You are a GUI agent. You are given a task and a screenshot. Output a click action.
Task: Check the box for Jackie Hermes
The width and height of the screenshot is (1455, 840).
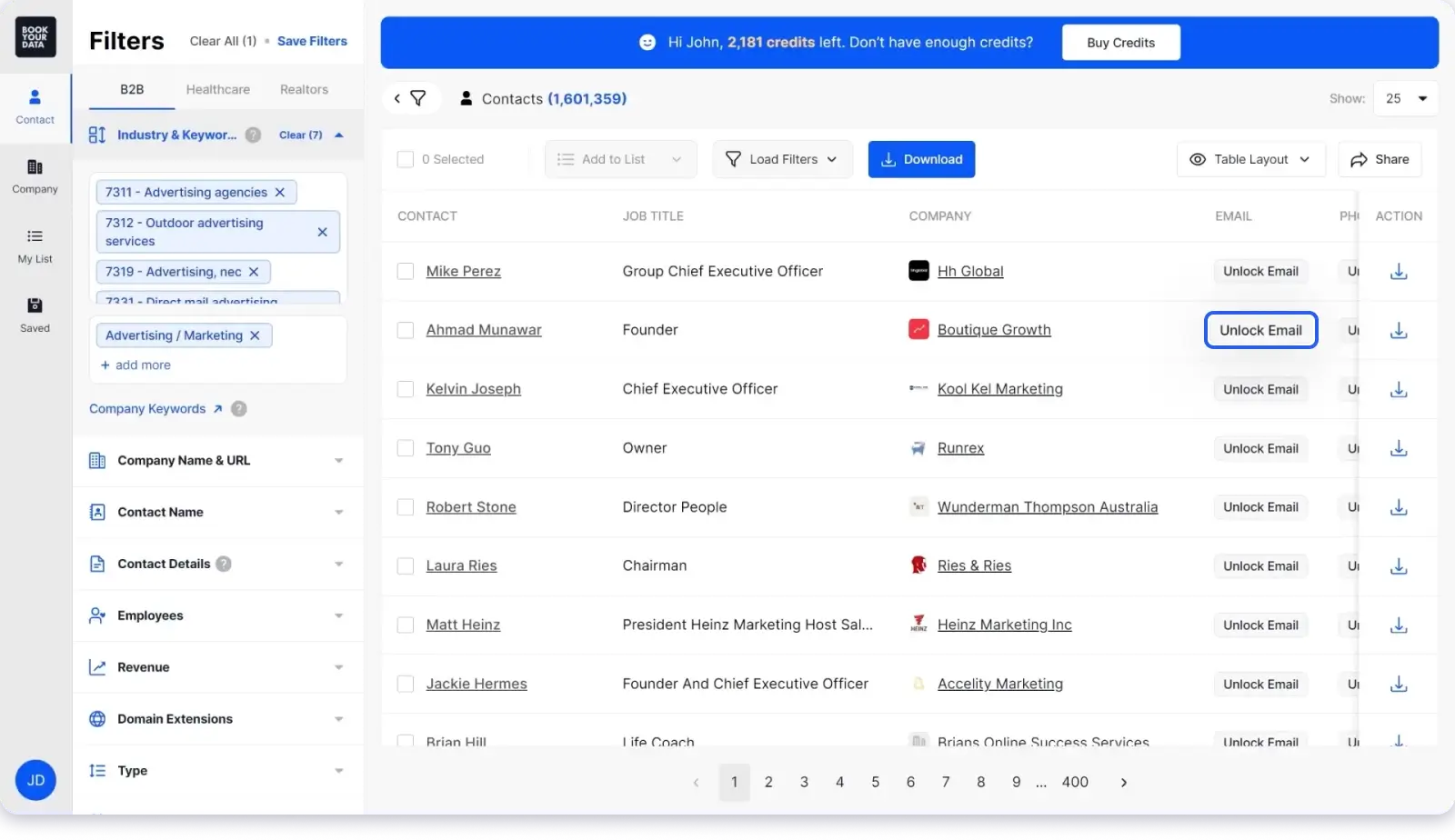pos(406,684)
